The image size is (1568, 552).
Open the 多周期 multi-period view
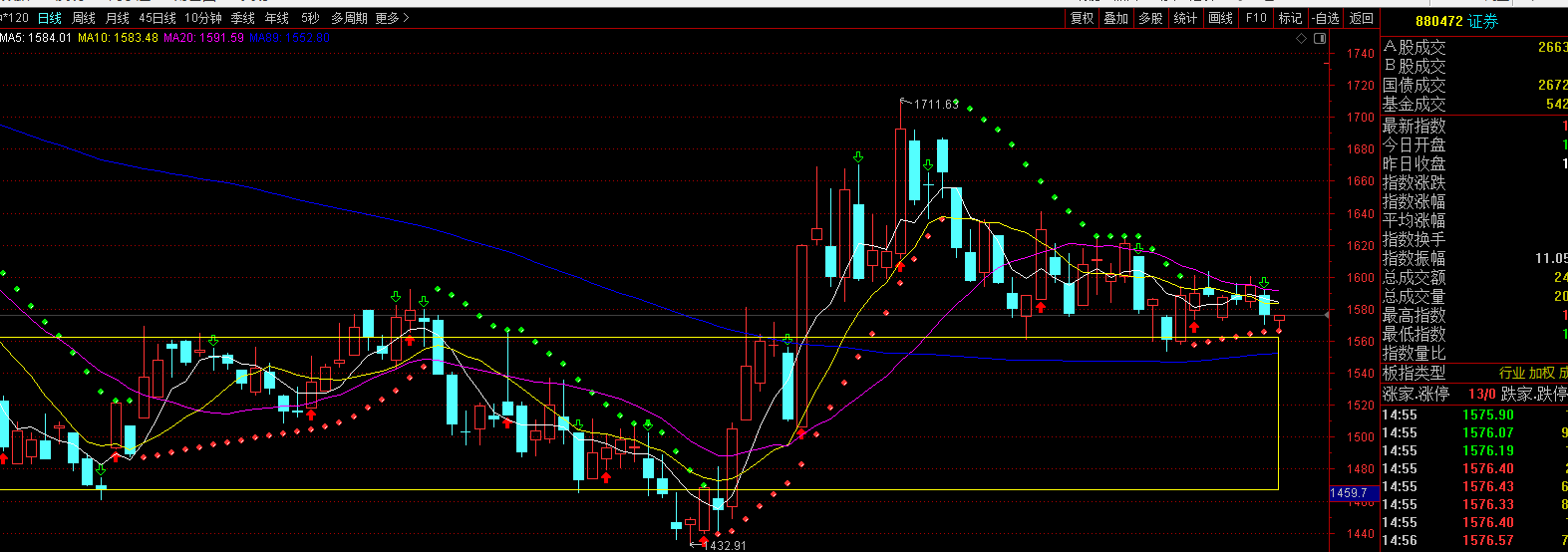(349, 18)
